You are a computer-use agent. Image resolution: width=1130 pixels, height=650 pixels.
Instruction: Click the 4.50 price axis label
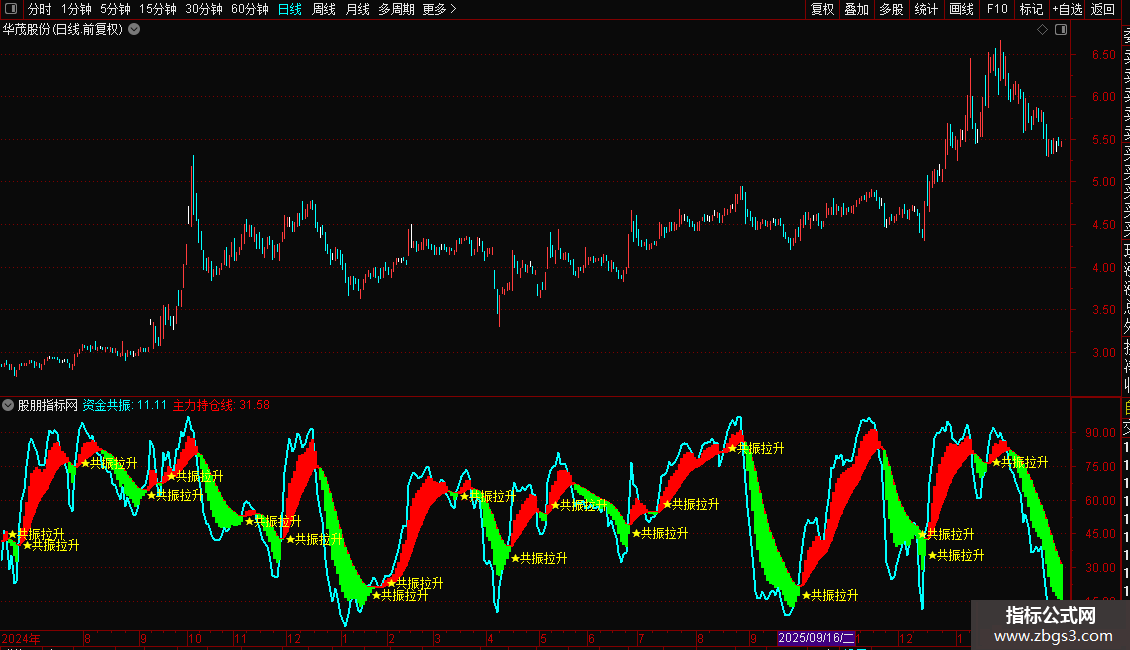point(1103,225)
